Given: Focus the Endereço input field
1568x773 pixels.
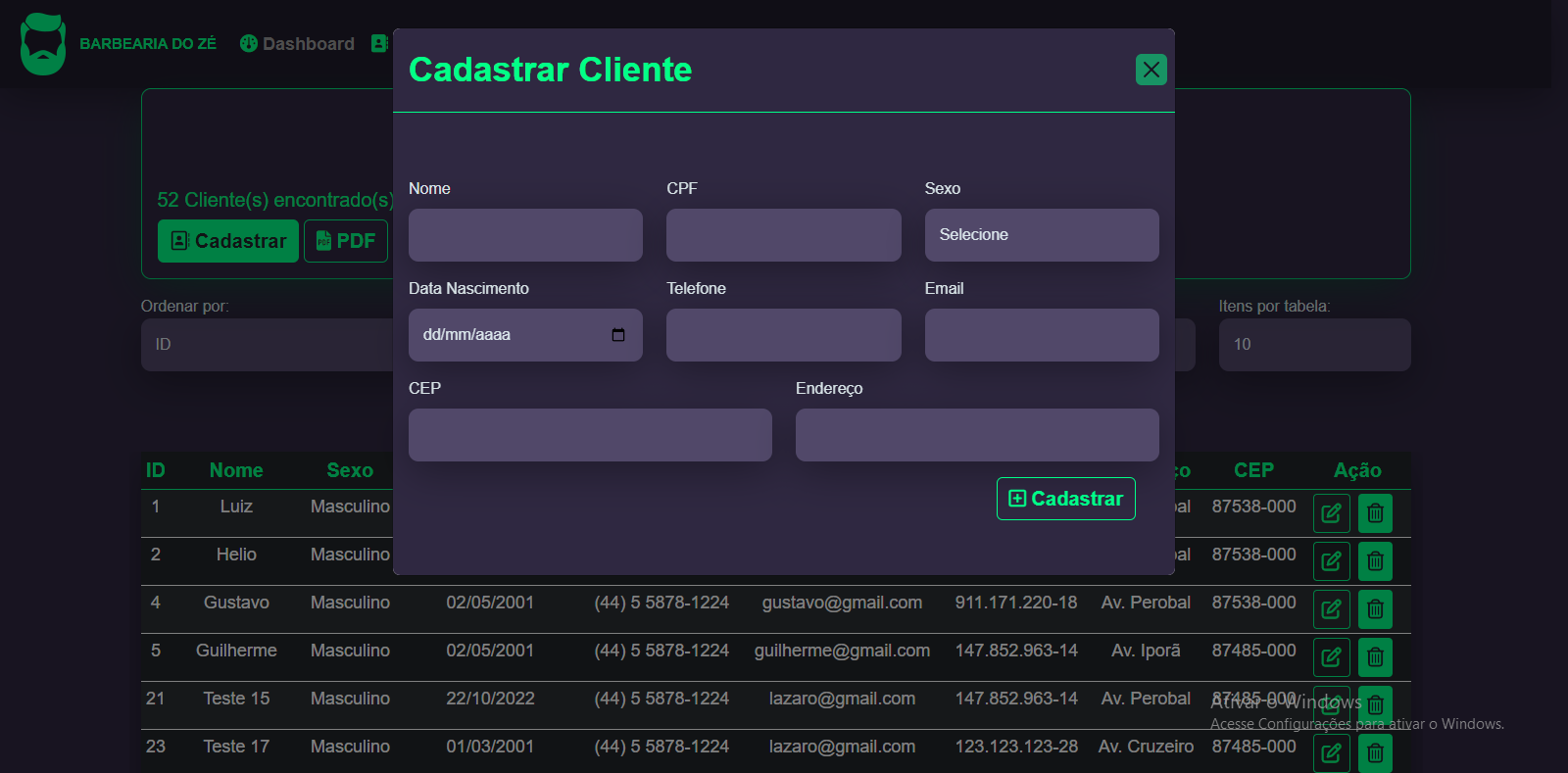Looking at the screenshot, I should (x=977, y=435).
